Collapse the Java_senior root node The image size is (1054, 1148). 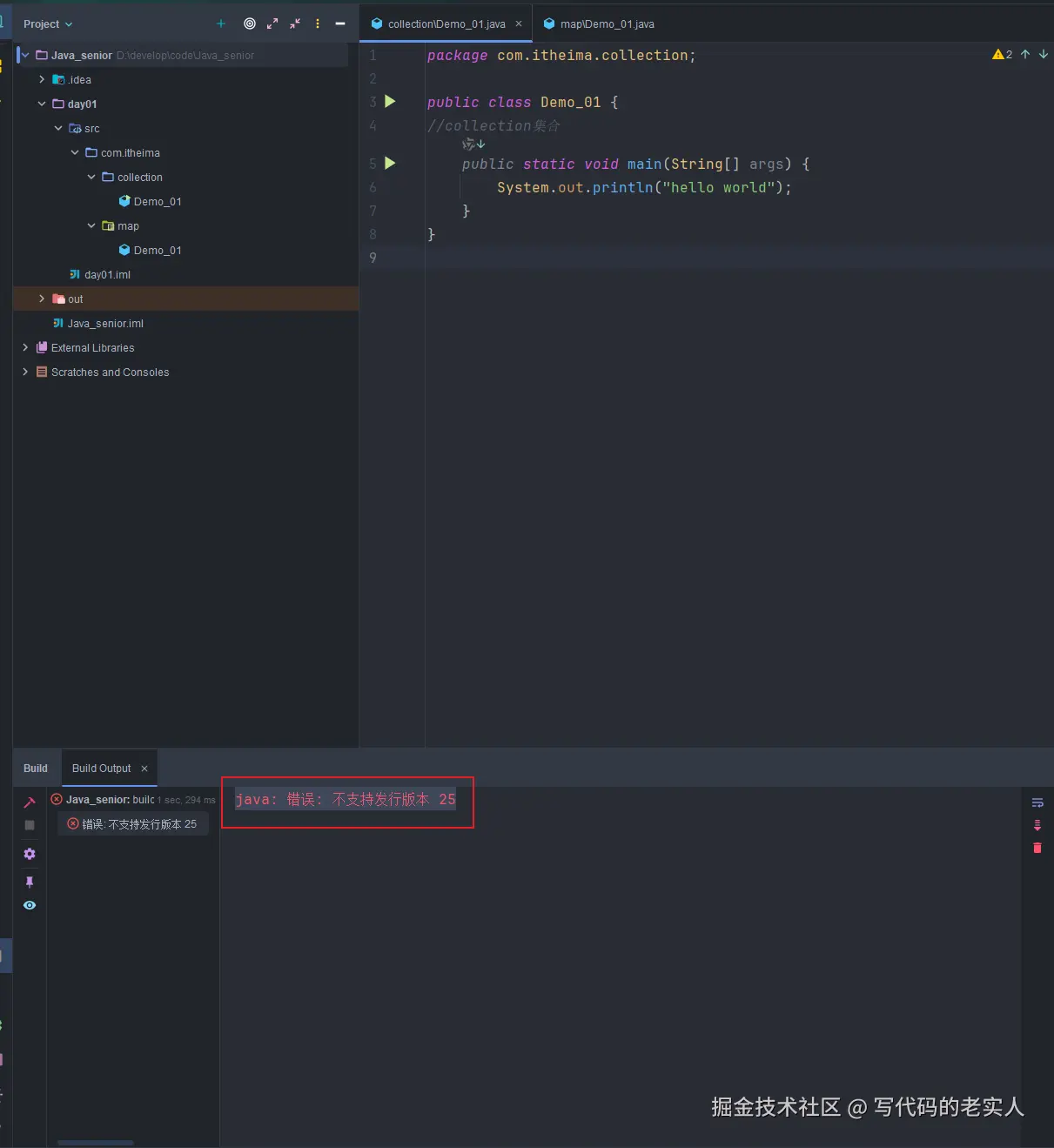point(25,55)
